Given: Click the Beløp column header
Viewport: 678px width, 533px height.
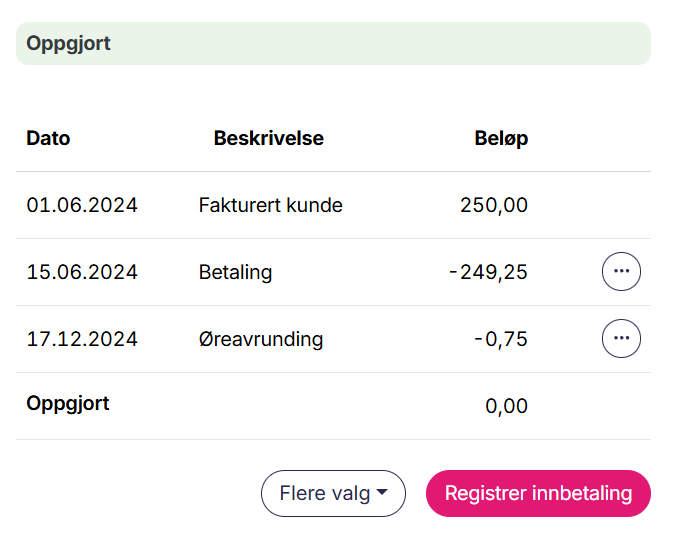Looking at the screenshot, I should [x=501, y=139].
